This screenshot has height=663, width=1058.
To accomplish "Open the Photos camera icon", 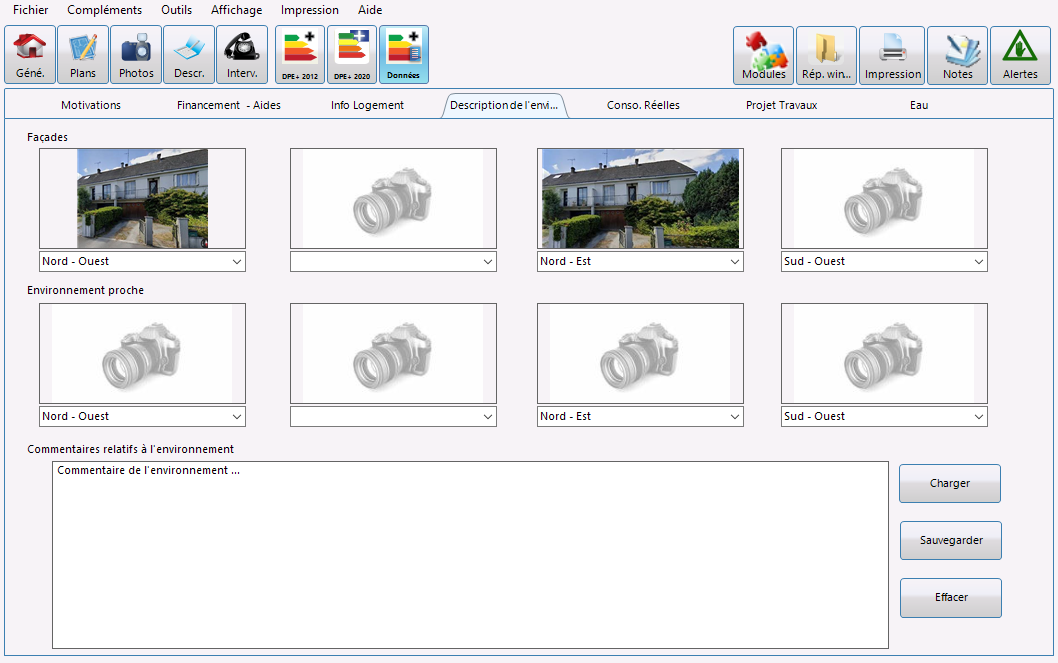I will pos(136,55).
